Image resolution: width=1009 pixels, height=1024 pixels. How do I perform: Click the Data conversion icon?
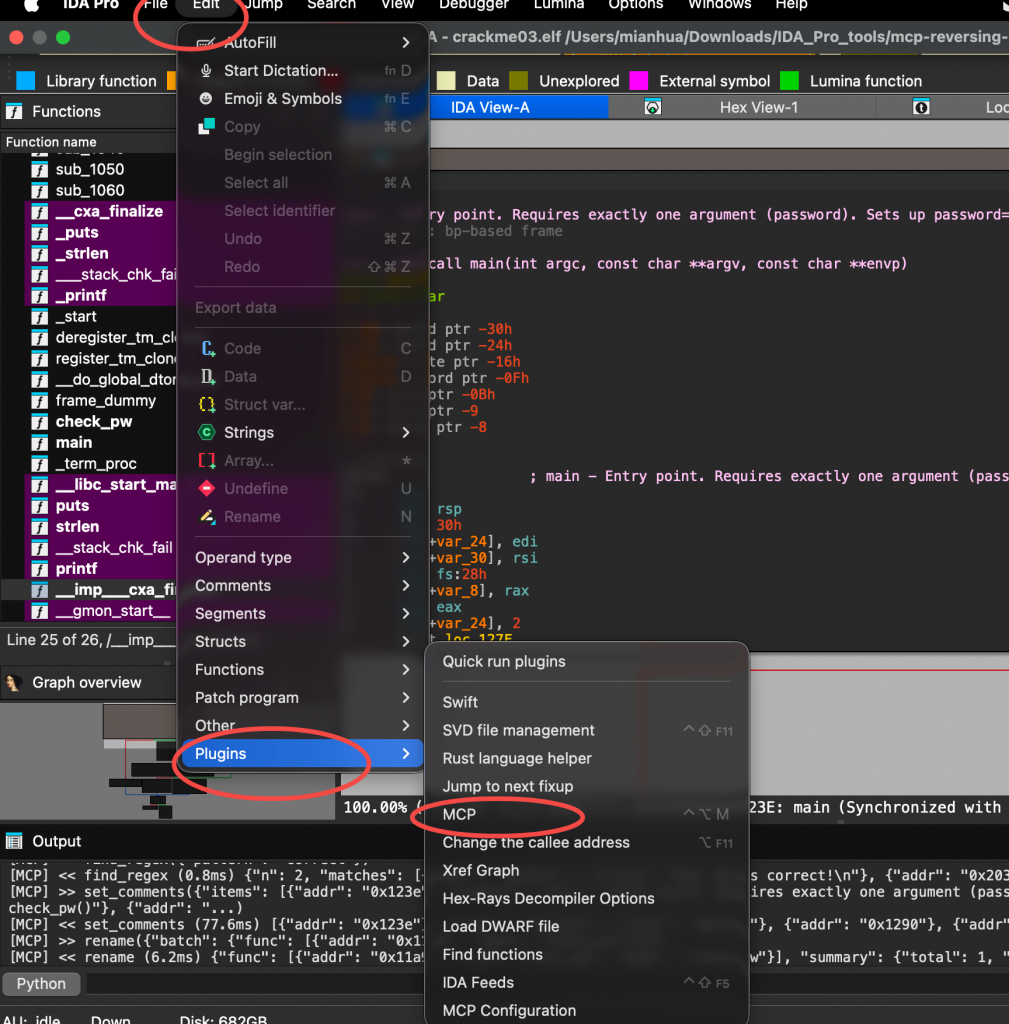point(207,377)
